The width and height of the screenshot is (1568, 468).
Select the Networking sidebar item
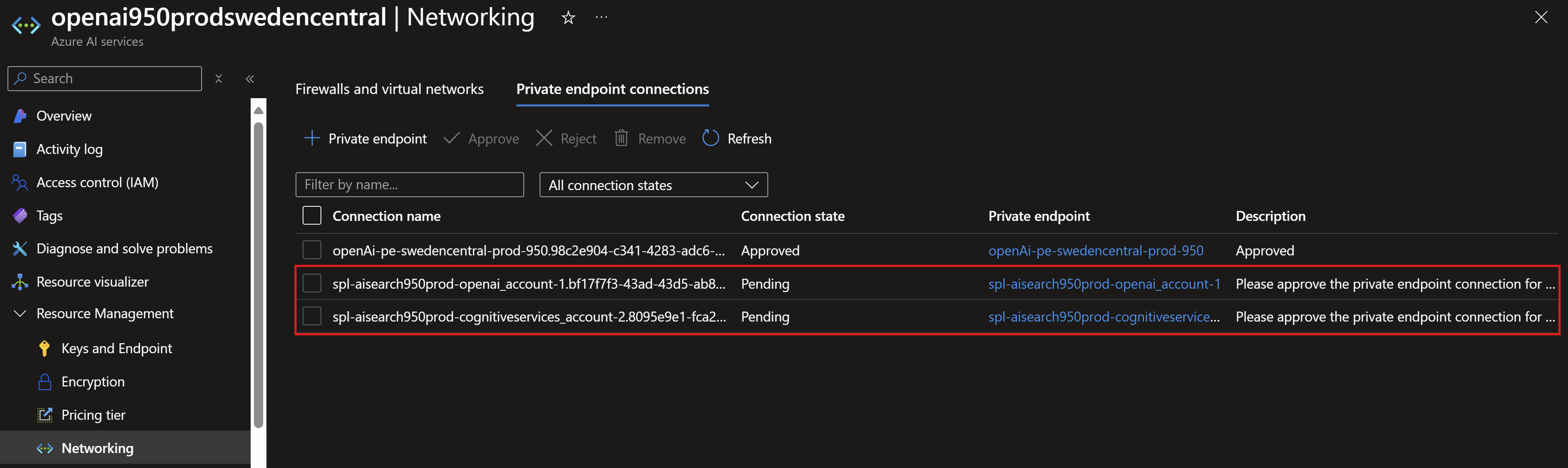pos(125,448)
